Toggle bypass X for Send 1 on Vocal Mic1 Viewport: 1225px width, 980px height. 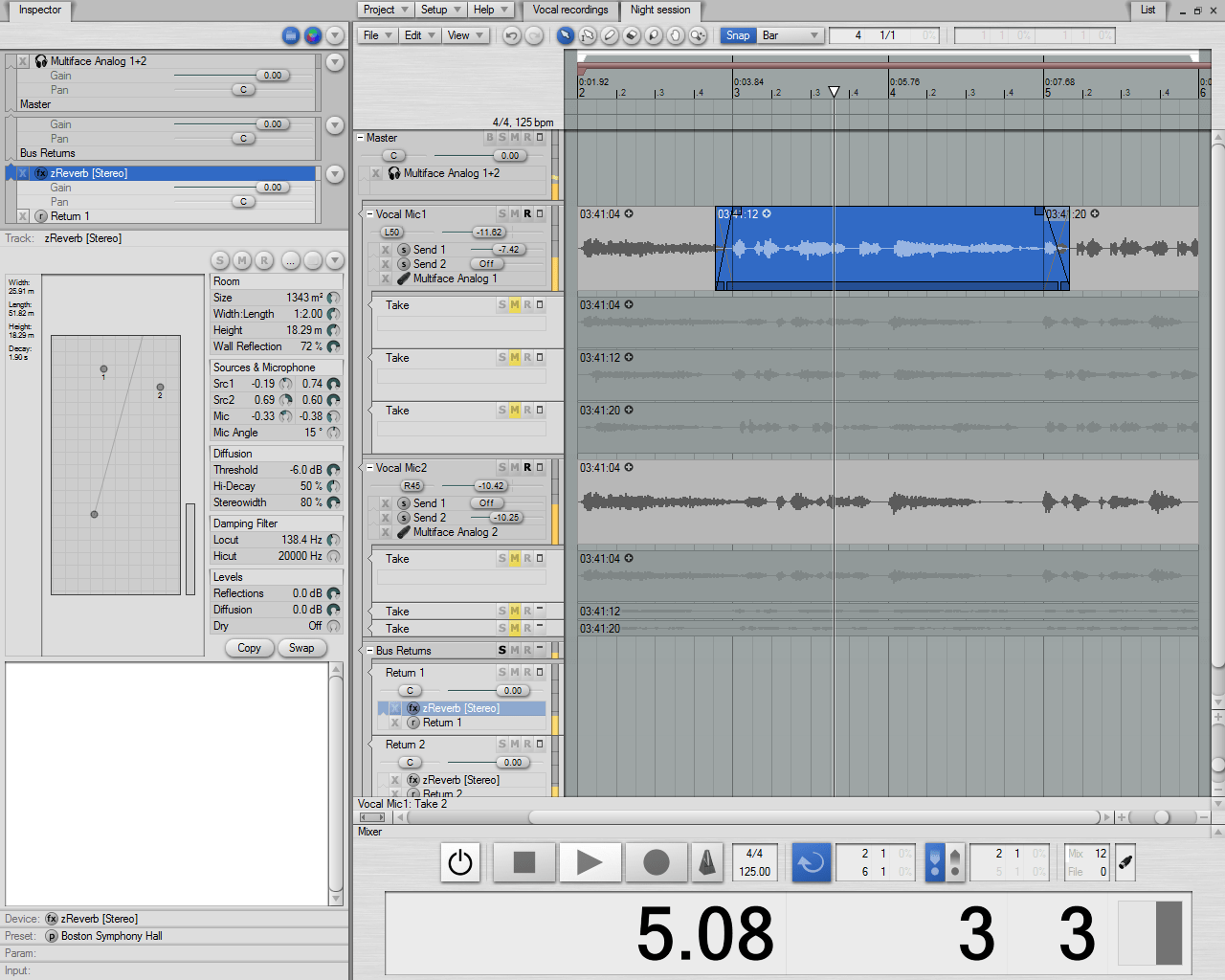[x=386, y=250]
